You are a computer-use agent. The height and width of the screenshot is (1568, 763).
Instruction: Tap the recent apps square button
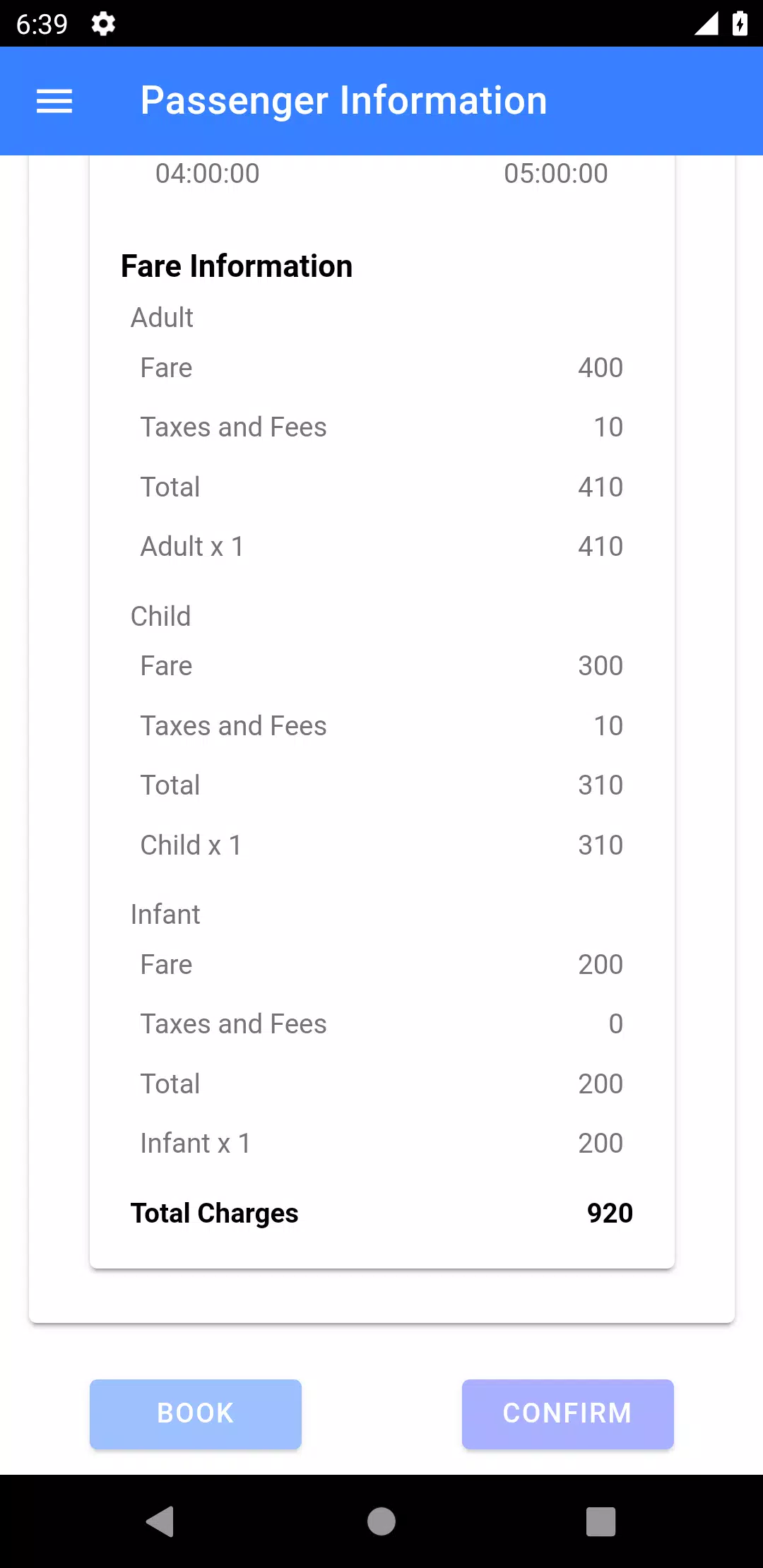[x=601, y=1521]
